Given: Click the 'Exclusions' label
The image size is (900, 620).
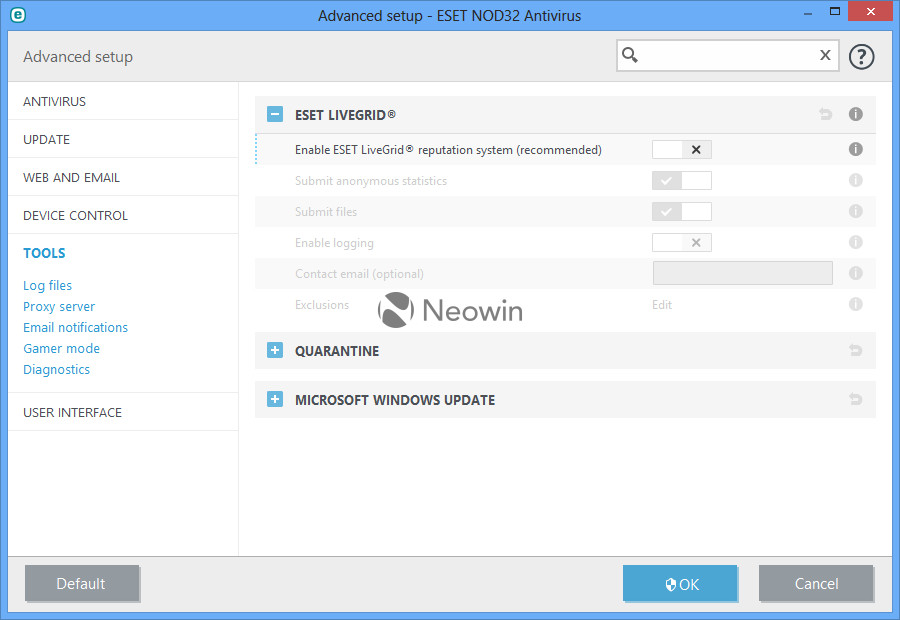Looking at the screenshot, I should (322, 305).
